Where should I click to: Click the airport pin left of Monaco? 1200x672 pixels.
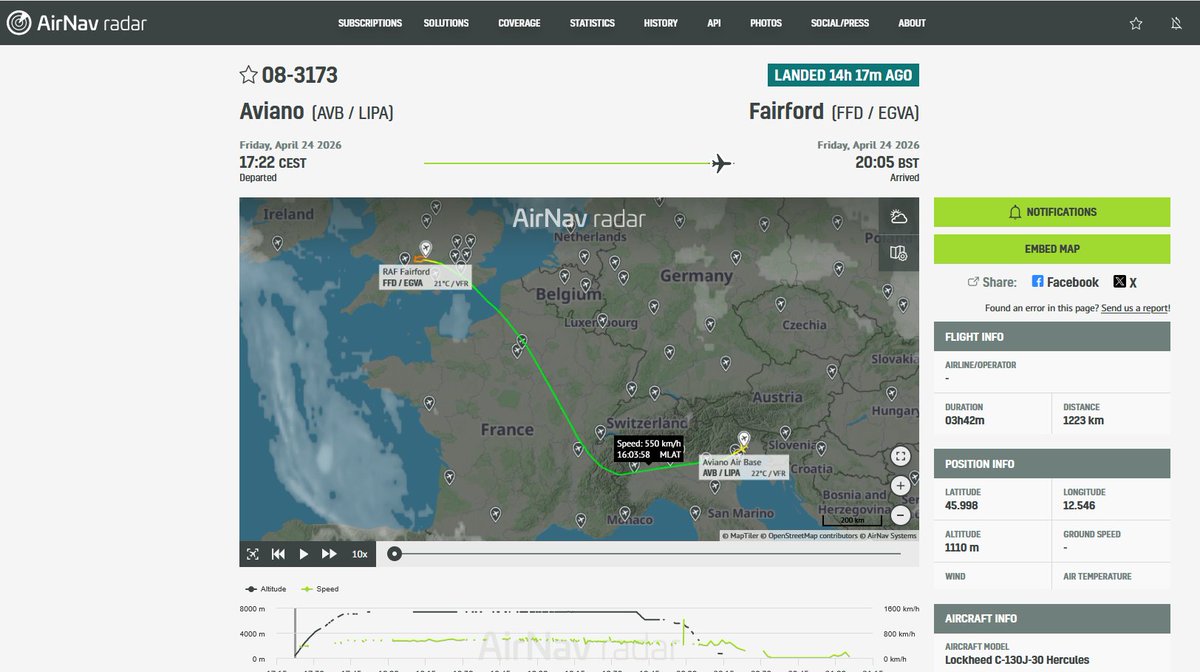click(580, 519)
